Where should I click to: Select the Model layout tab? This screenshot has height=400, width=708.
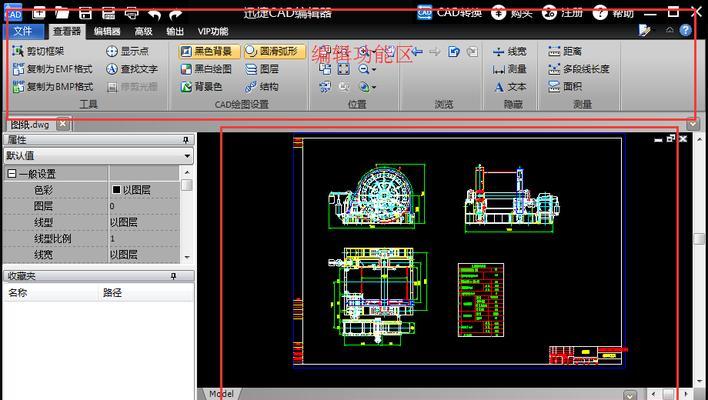coord(221,394)
